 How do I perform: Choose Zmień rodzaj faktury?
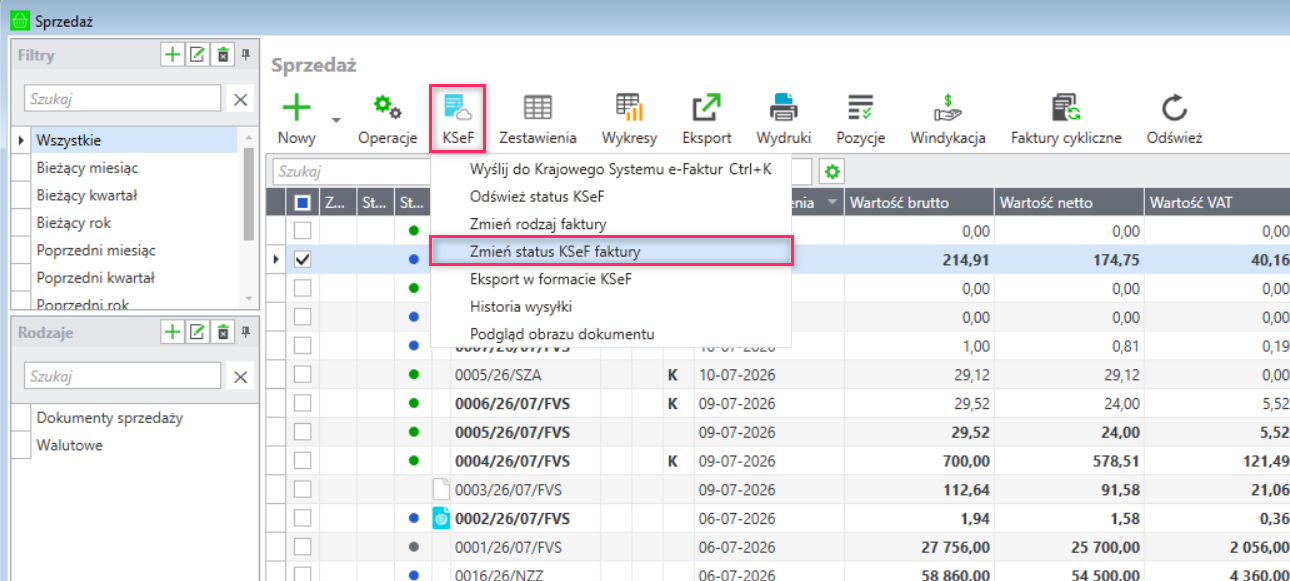coord(611,224)
